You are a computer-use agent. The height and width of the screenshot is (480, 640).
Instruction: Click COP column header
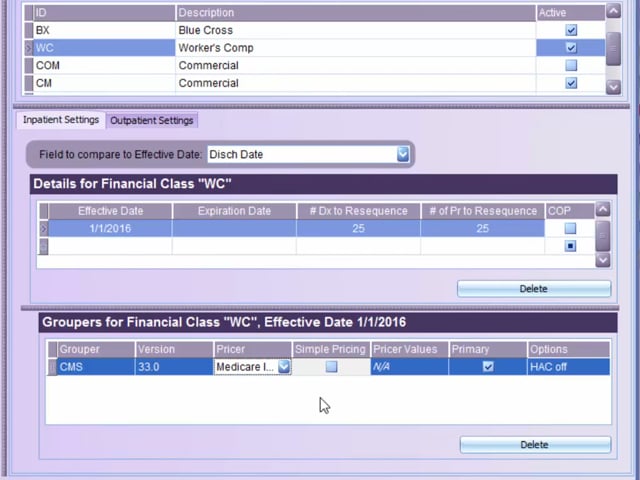(570, 211)
